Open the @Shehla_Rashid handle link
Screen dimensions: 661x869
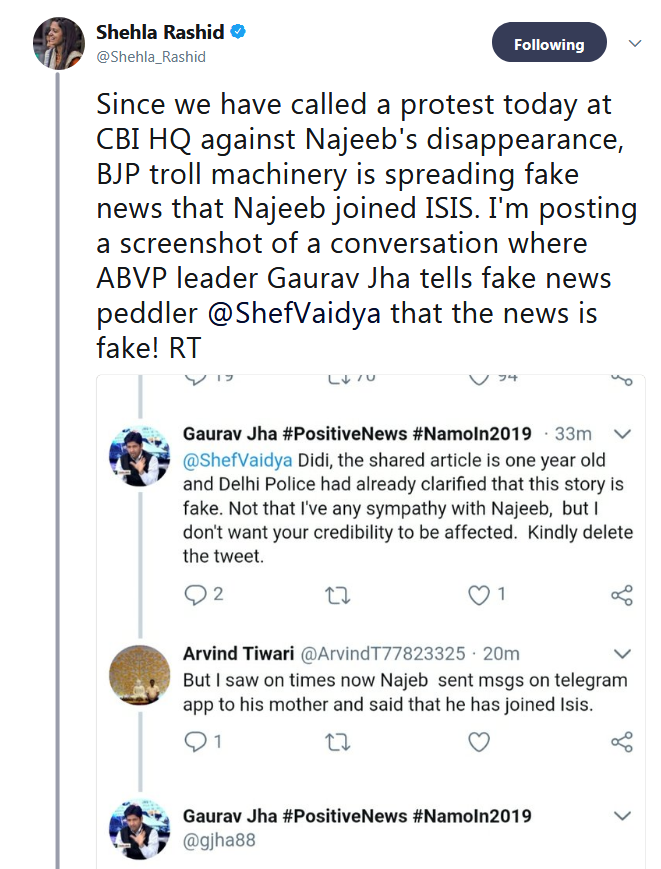coord(151,57)
